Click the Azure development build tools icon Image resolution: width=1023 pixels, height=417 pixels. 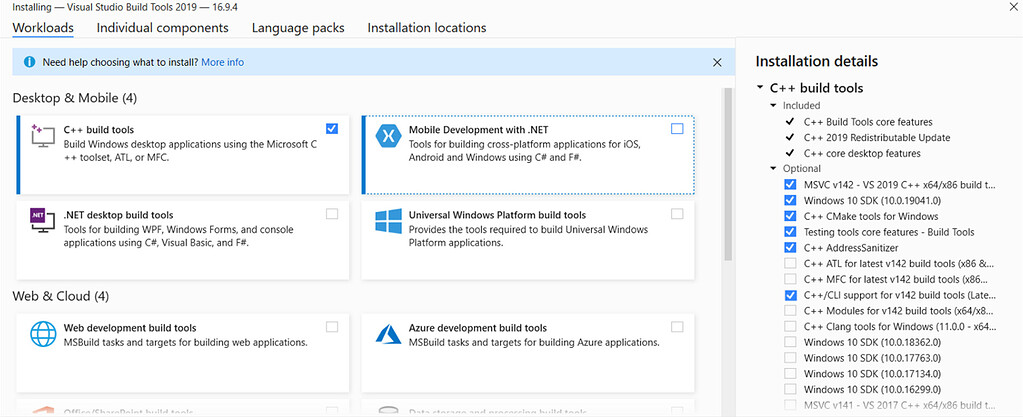(x=386, y=334)
